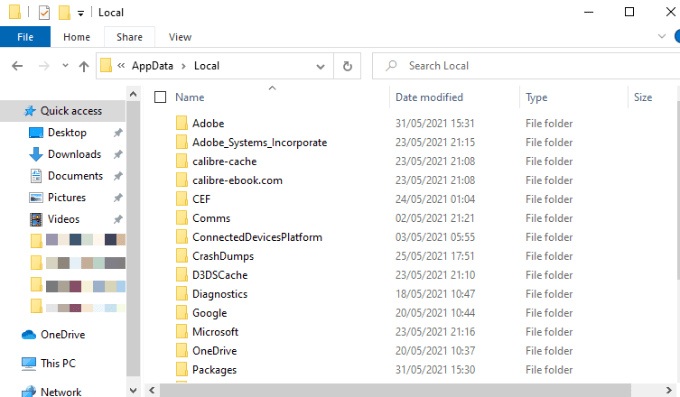Click the 02/05/2021 21:21 date cell
This screenshot has width=680, height=397.
tap(435, 218)
